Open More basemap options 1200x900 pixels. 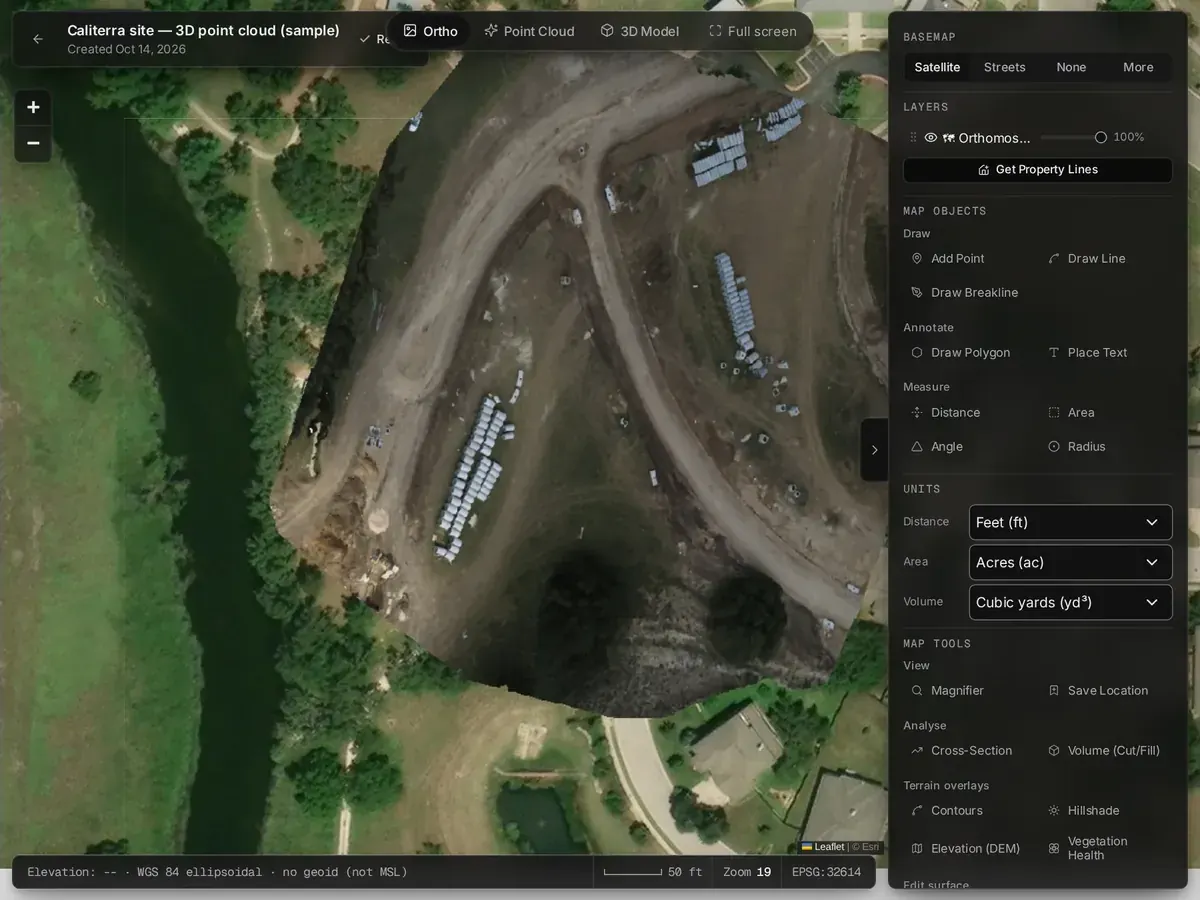(x=1138, y=67)
